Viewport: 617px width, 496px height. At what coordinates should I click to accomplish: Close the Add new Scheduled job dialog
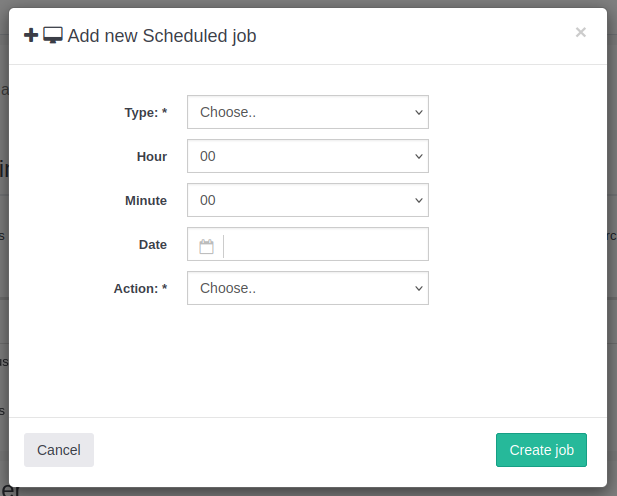(580, 32)
